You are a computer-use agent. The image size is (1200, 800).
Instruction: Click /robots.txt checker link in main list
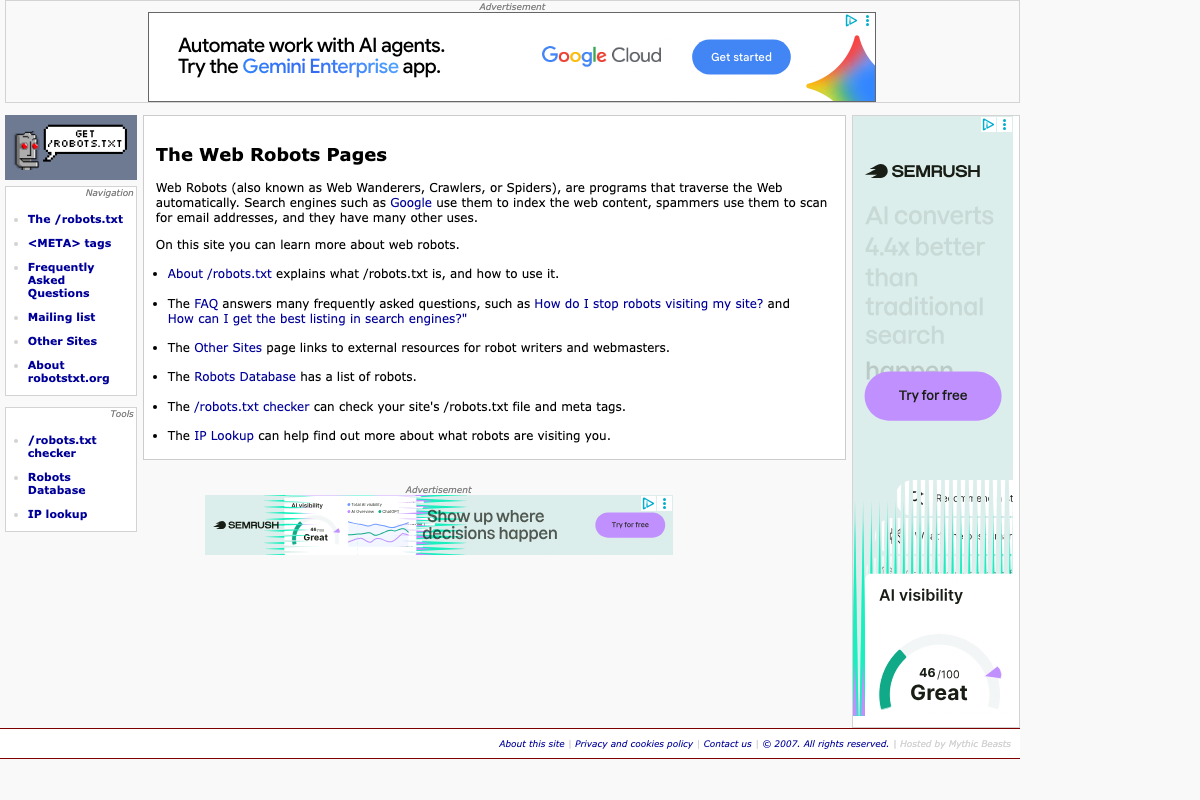[252, 407]
